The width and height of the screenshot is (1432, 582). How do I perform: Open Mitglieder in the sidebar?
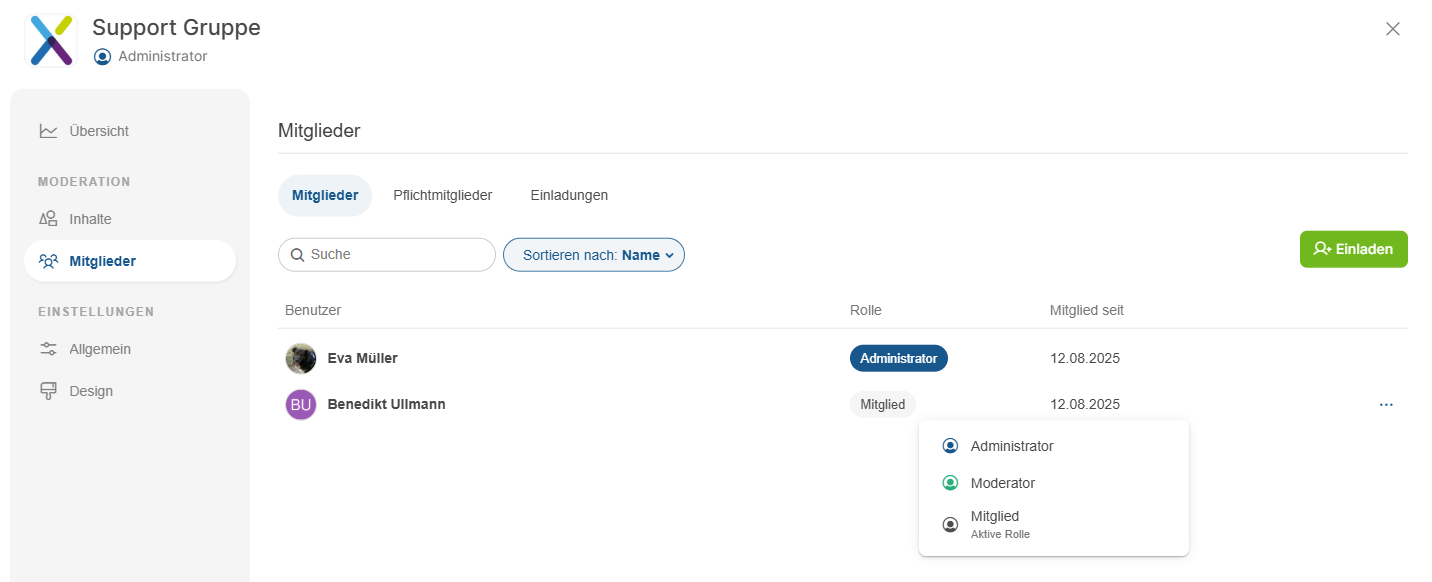pyautogui.click(x=102, y=261)
